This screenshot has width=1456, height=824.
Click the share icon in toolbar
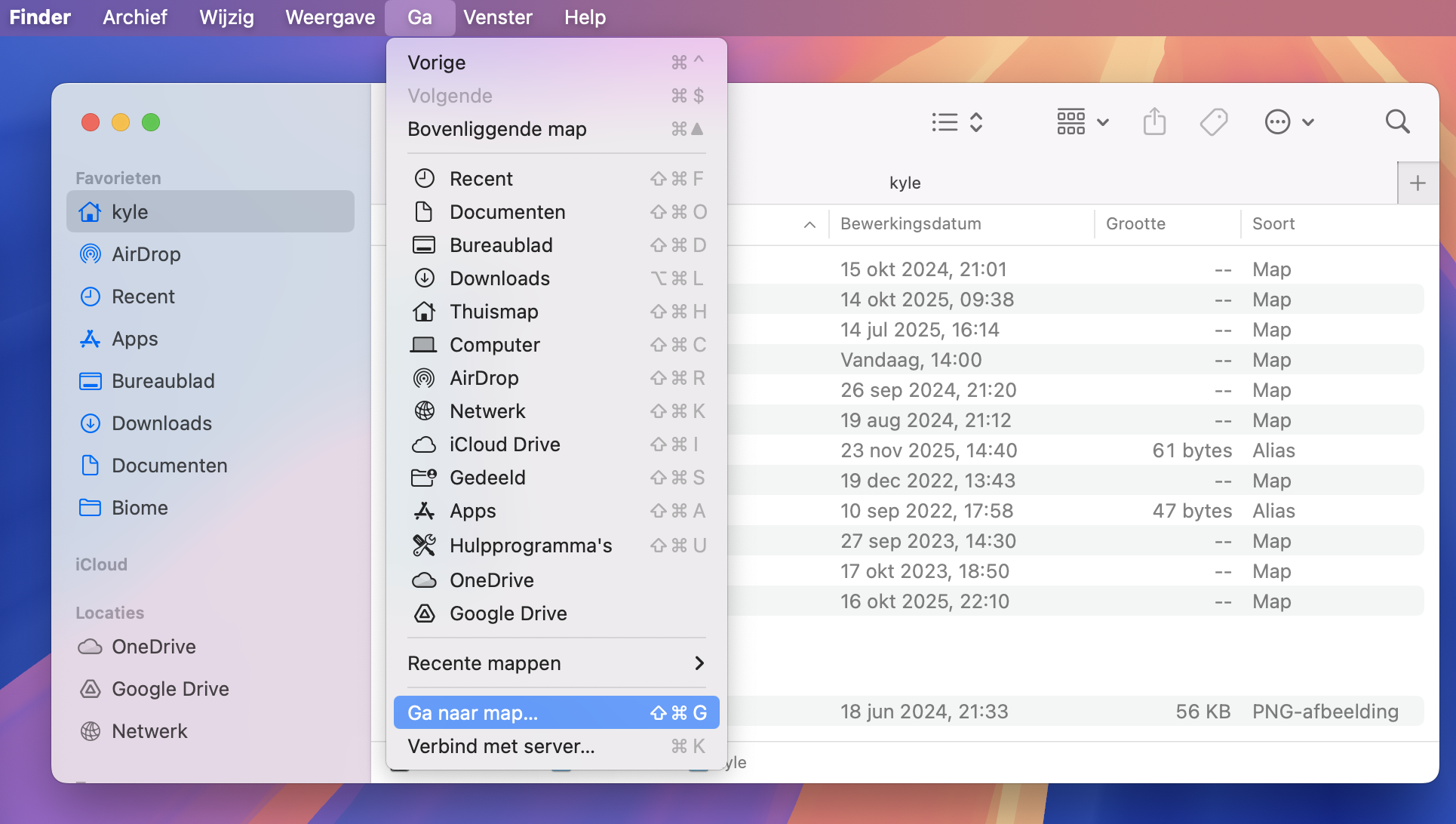pyautogui.click(x=1154, y=121)
